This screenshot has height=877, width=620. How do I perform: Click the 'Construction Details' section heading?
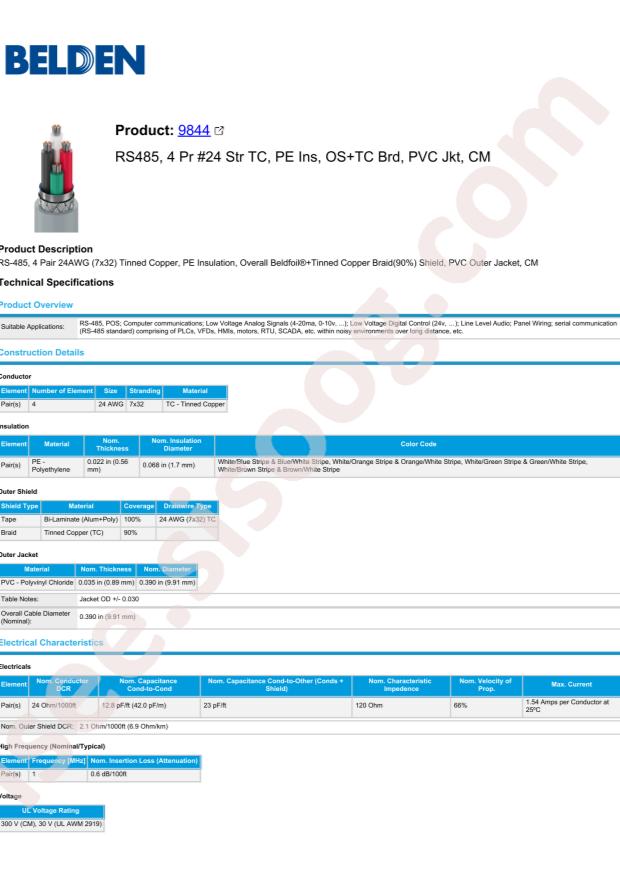coord(42,352)
